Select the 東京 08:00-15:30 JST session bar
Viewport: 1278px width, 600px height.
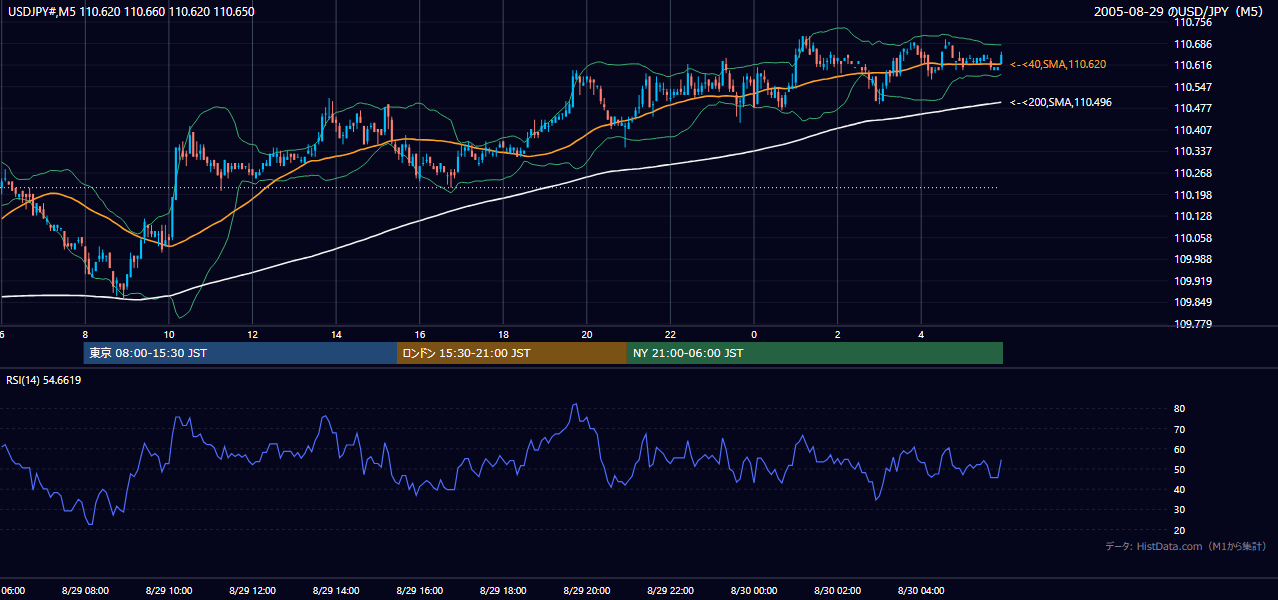click(240, 353)
